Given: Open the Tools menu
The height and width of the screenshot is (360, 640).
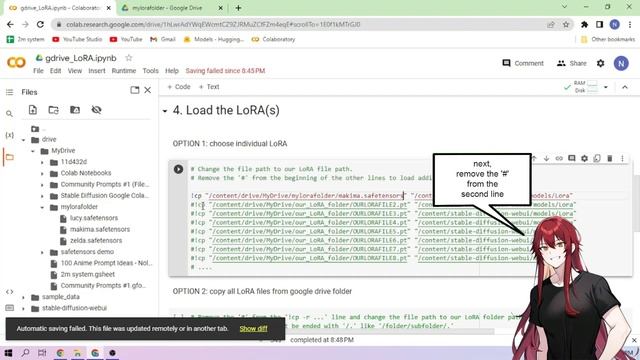Looking at the screenshot, I should click(150, 71).
